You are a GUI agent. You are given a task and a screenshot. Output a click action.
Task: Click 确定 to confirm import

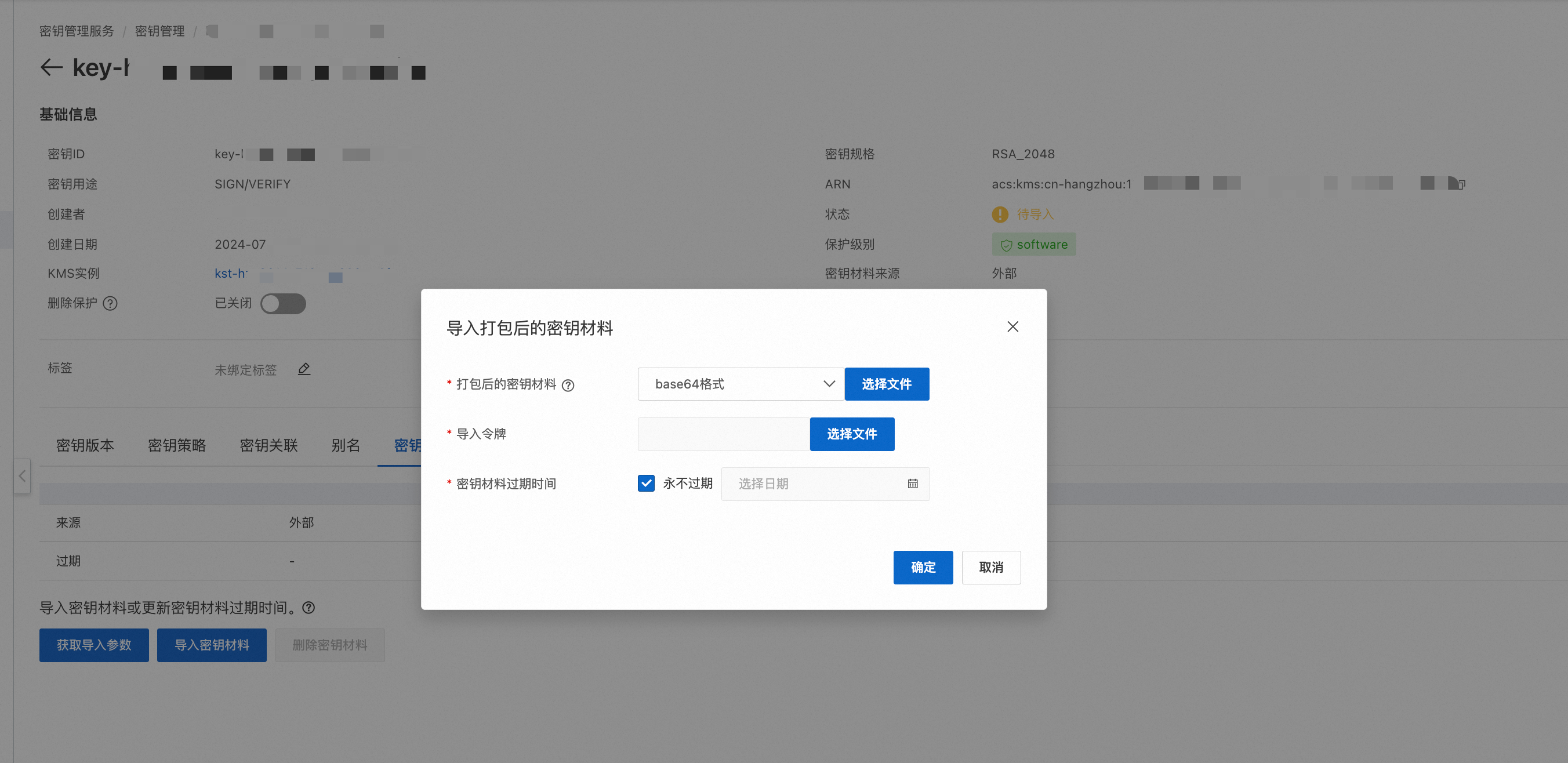click(x=922, y=567)
